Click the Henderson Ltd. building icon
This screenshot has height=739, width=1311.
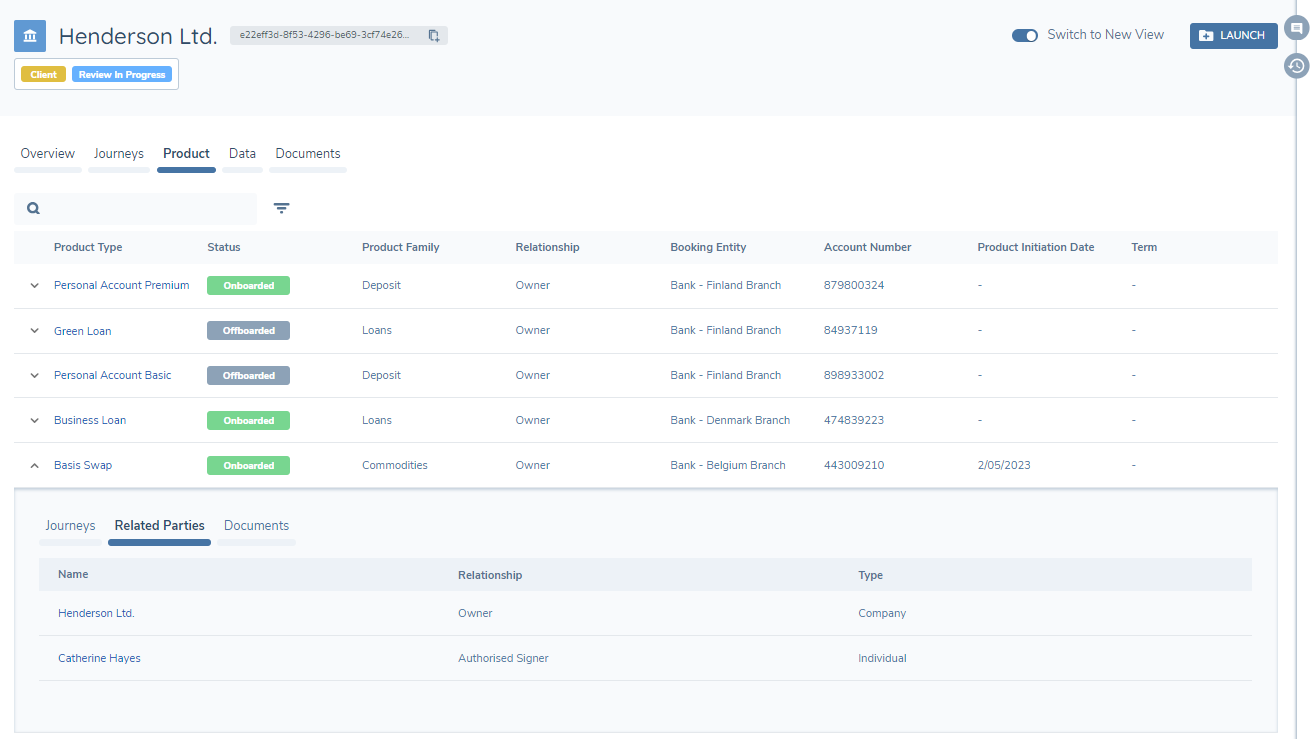pos(29,35)
